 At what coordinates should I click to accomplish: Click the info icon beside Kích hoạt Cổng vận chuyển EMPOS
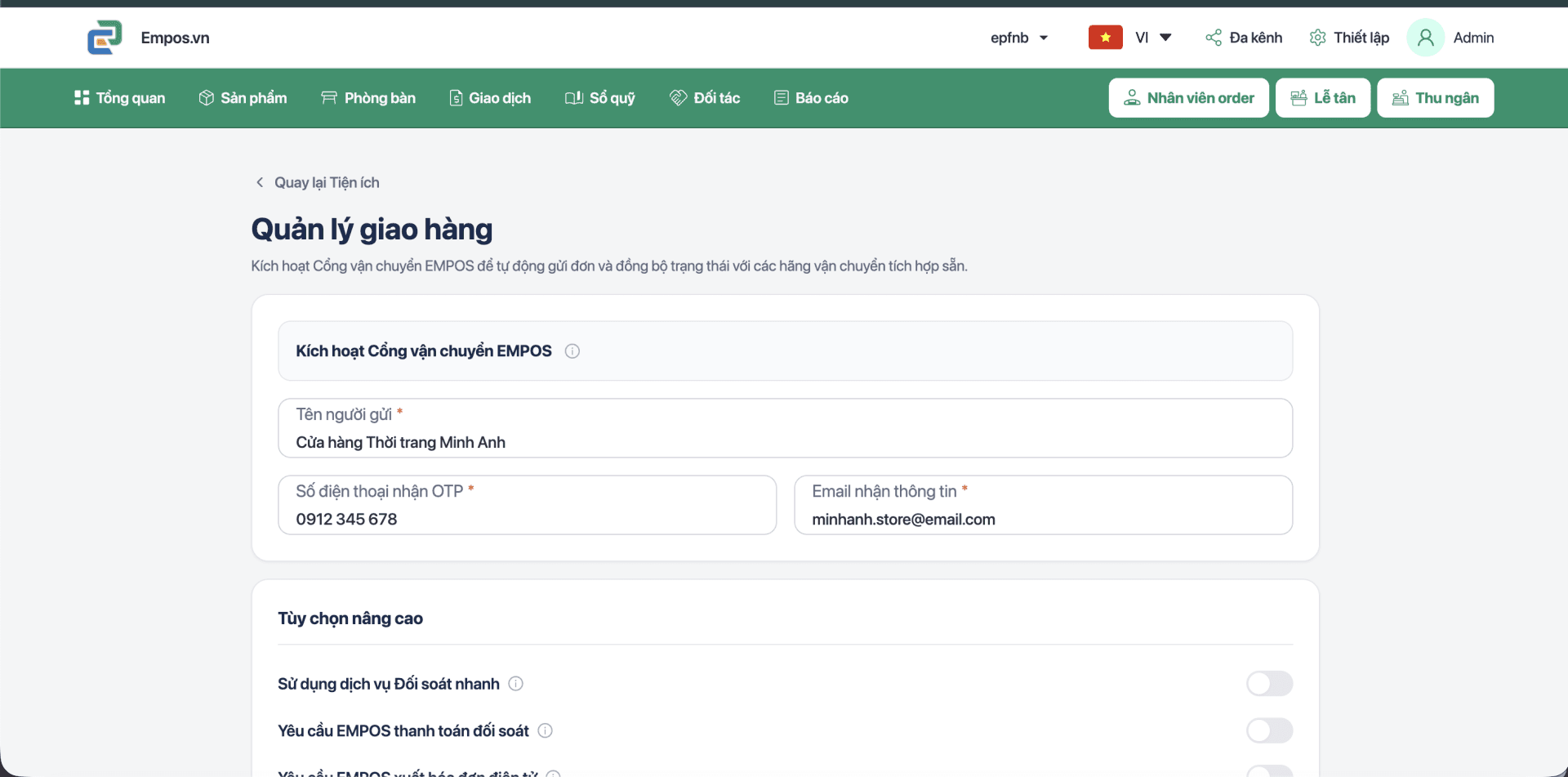[x=572, y=351]
